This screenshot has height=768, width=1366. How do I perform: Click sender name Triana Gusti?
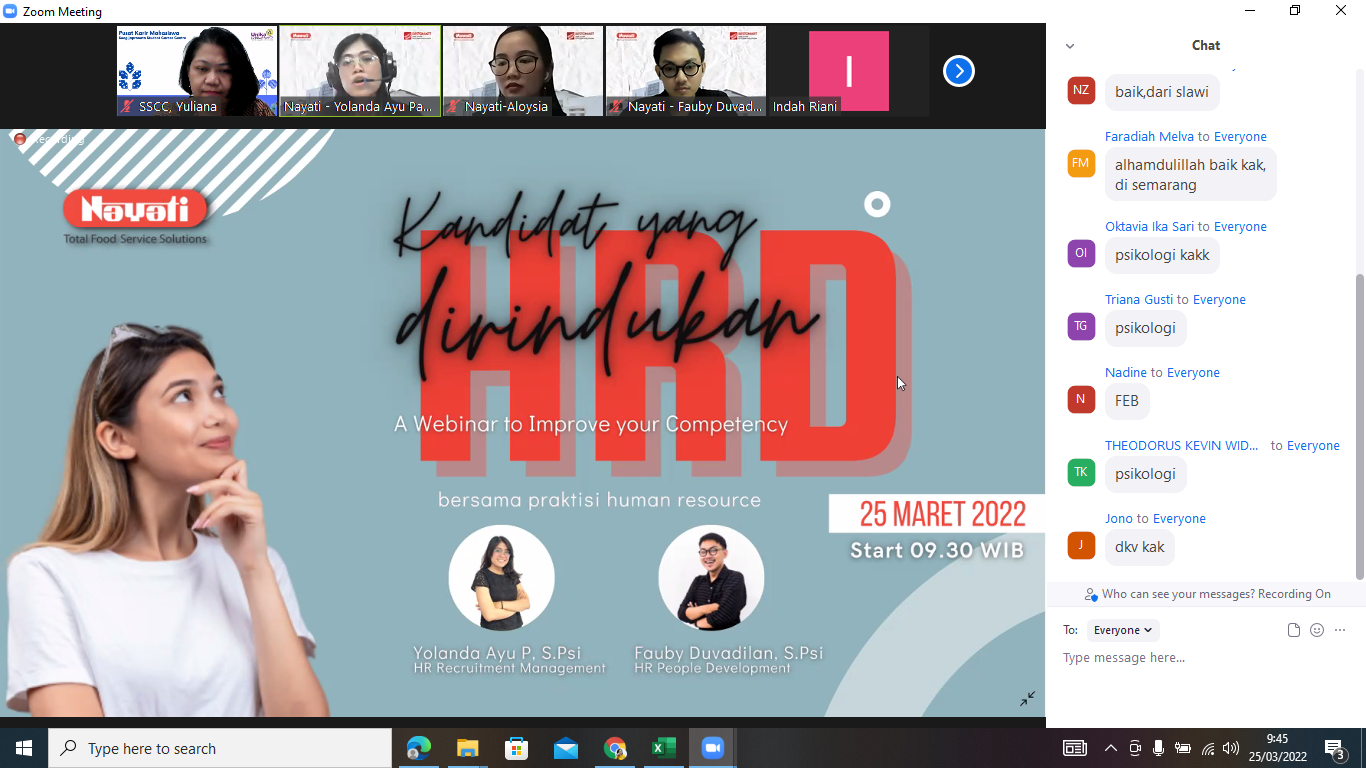tap(1139, 300)
